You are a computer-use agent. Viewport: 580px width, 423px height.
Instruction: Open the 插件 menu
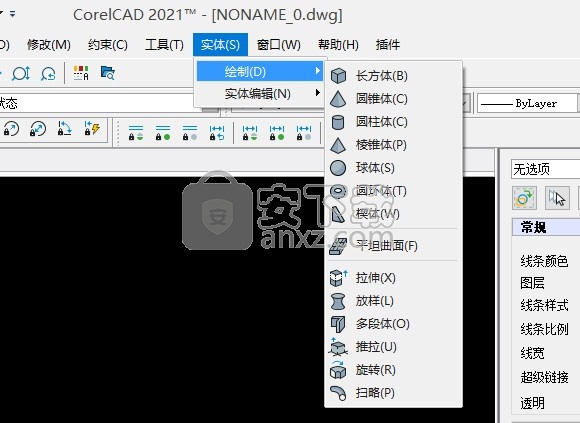point(388,45)
